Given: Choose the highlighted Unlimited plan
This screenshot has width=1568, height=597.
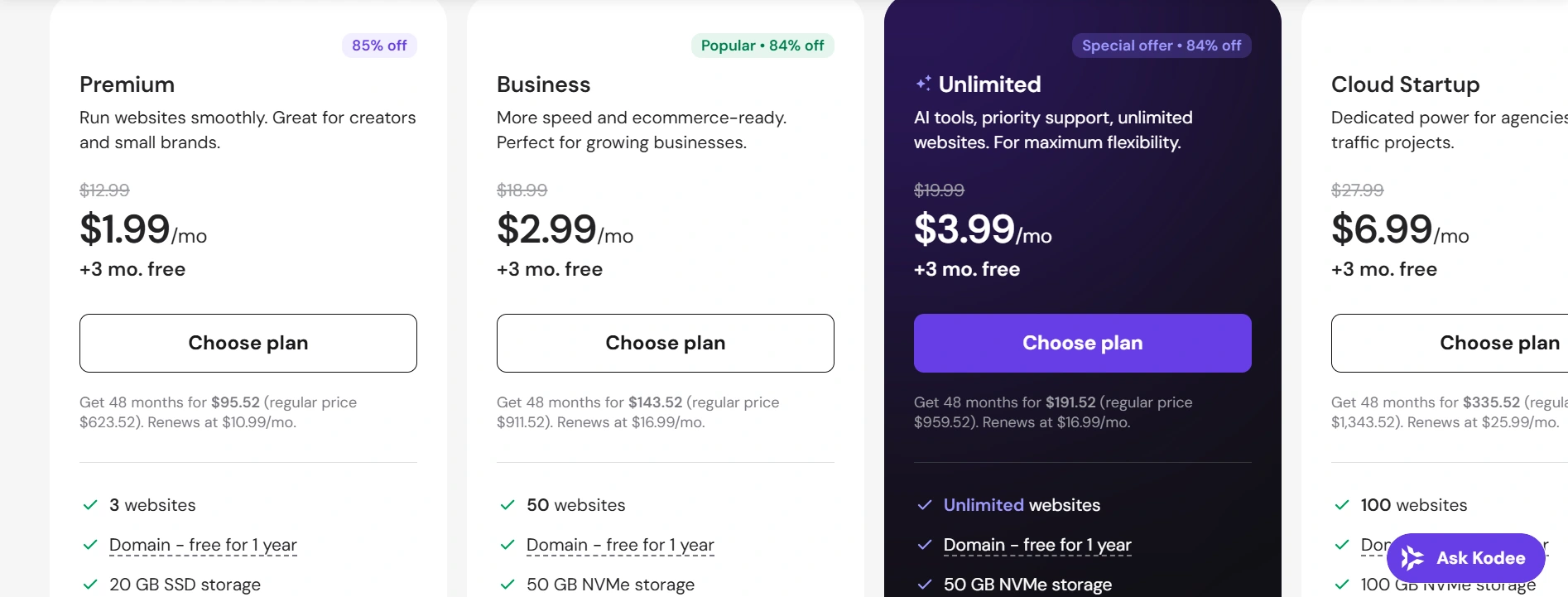Looking at the screenshot, I should click(1082, 343).
